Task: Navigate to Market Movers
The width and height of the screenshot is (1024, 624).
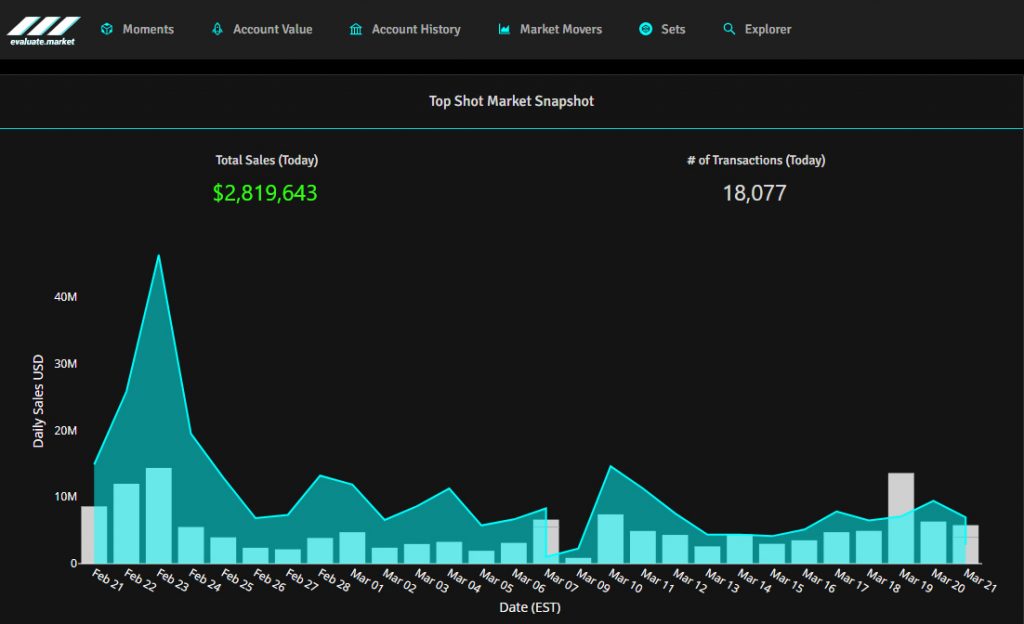Action: click(561, 30)
